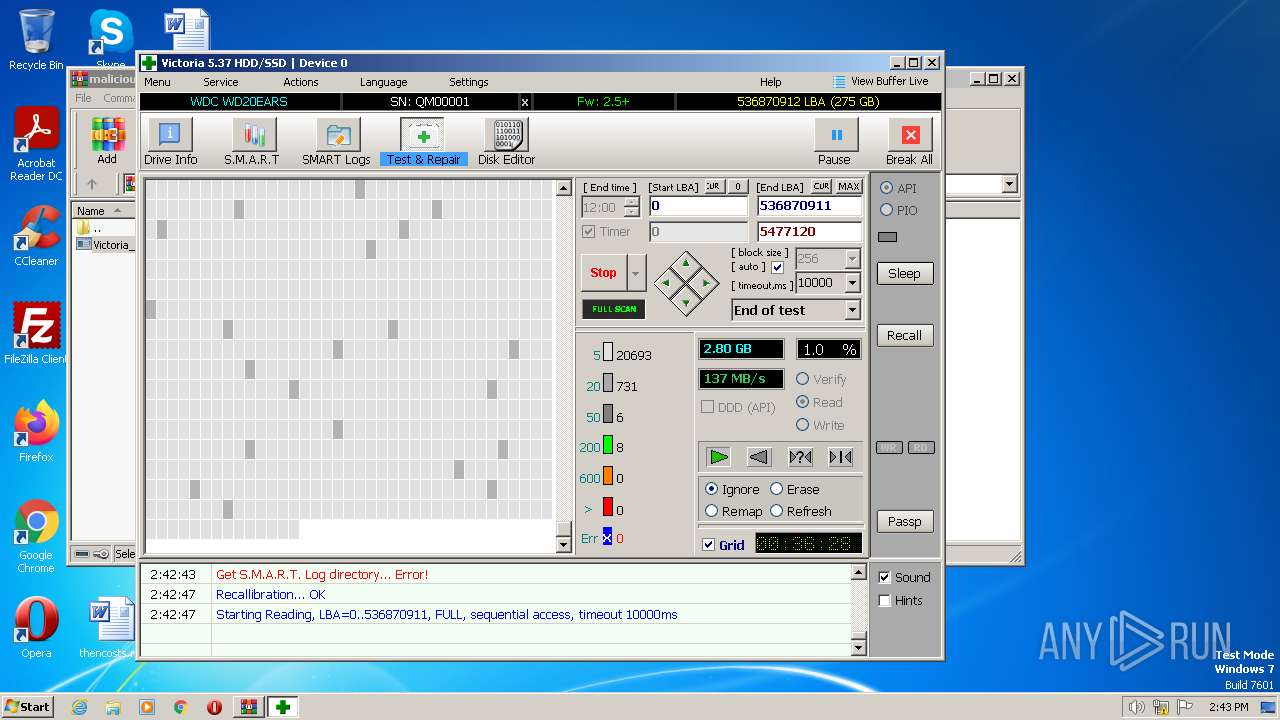Image resolution: width=1280 pixels, height=720 pixels.
Task: Click the Passp button
Action: [904, 521]
